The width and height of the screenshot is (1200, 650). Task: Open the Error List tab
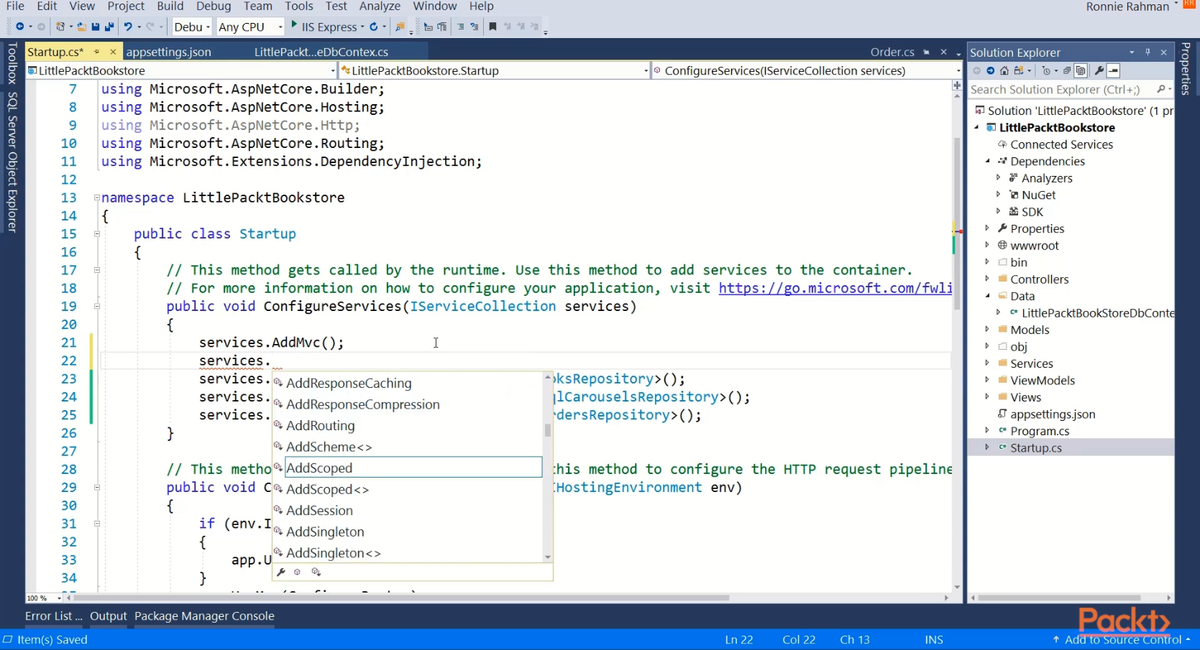click(54, 616)
